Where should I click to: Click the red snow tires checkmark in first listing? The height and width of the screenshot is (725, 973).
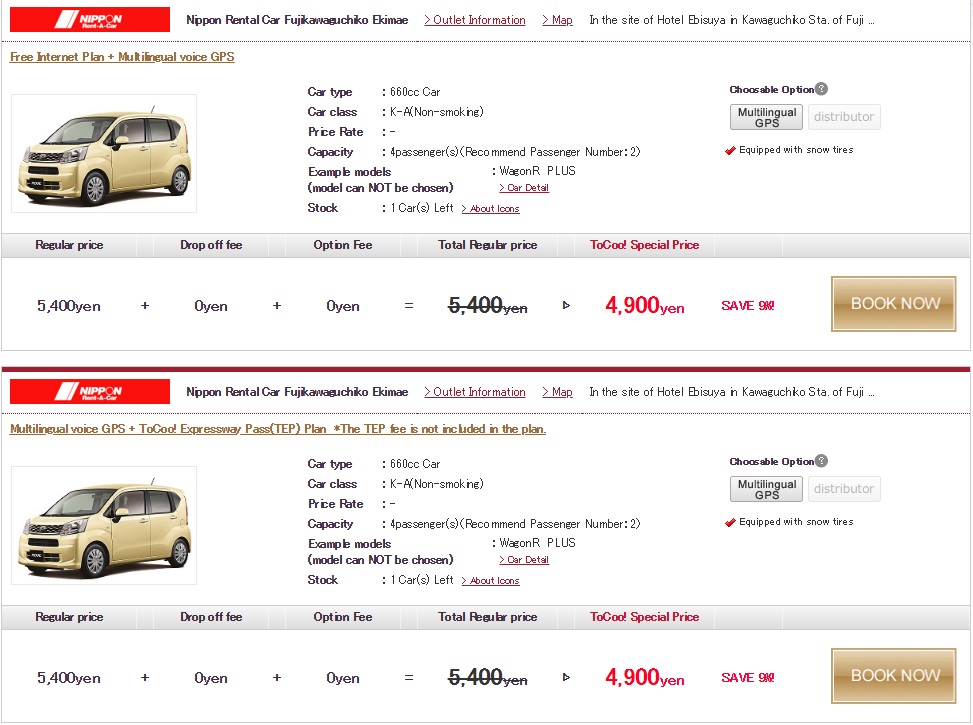pos(730,150)
